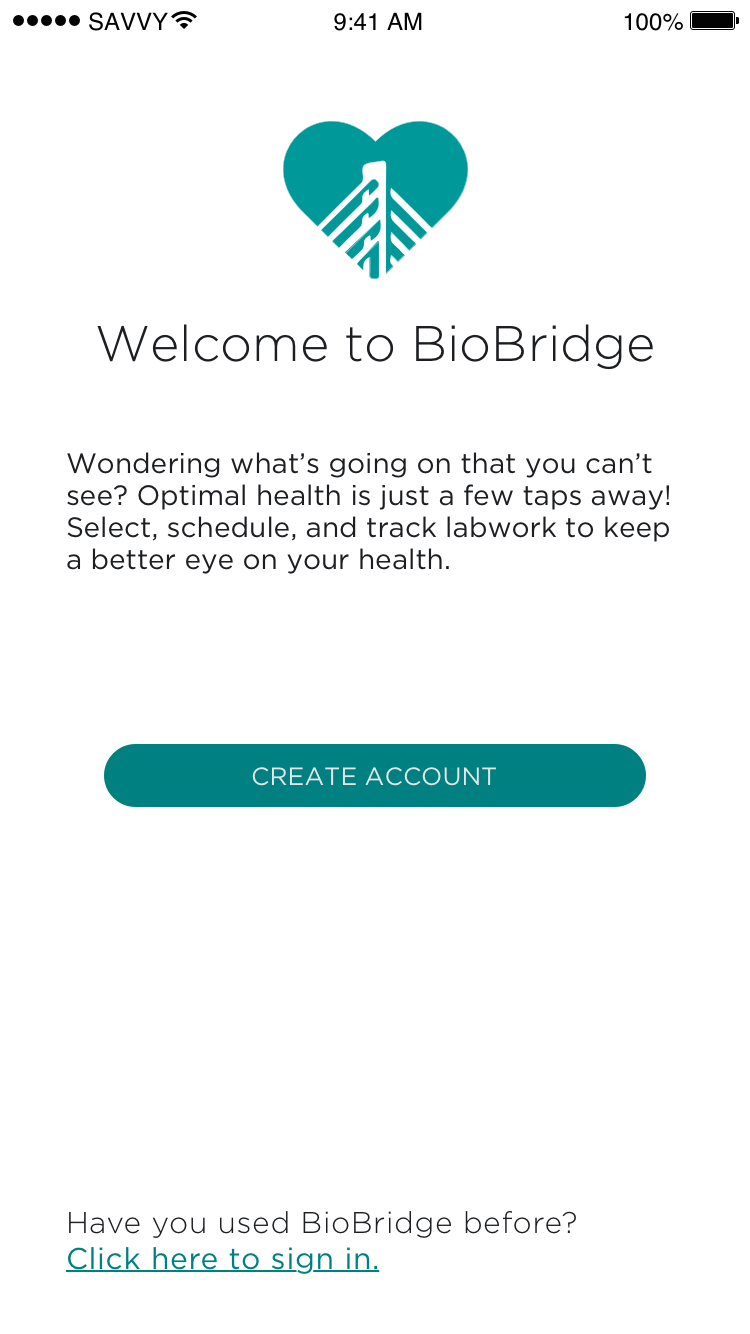Tap the Wi-Fi icon in status bar
The width and height of the screenshot is (750, 1334).
(184, 21)
